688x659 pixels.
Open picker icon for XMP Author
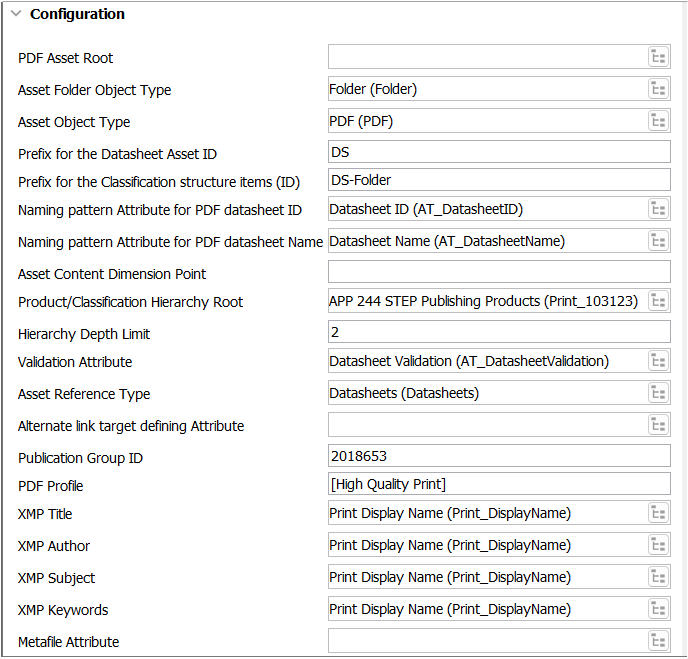pyautogui.click(x=658, y=545)
